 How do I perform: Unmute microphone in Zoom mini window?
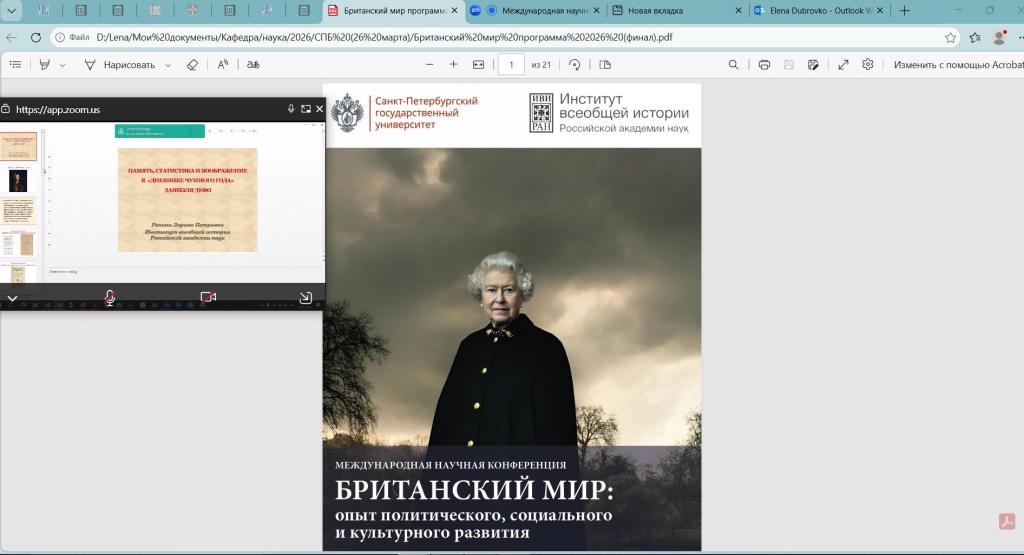pyautogui.click(x=110, y=297)
